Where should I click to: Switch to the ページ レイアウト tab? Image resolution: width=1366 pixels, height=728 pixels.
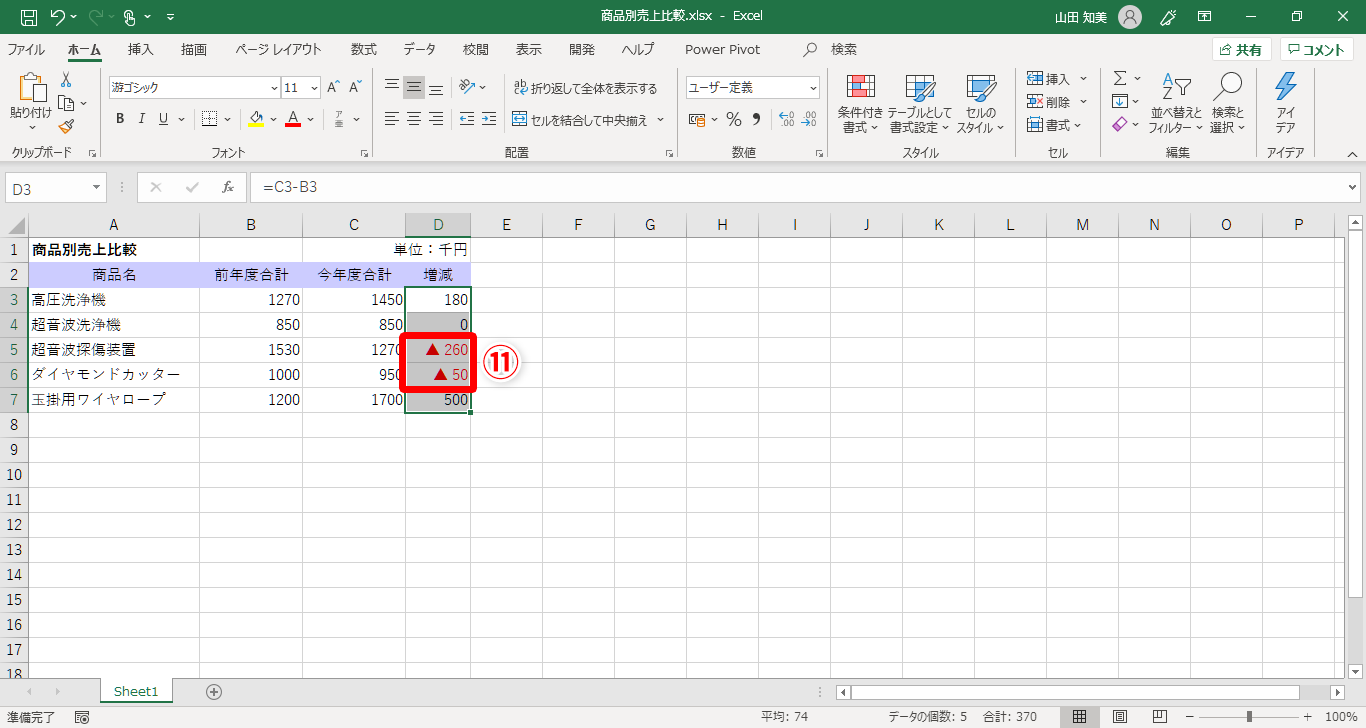click(279, 49)
